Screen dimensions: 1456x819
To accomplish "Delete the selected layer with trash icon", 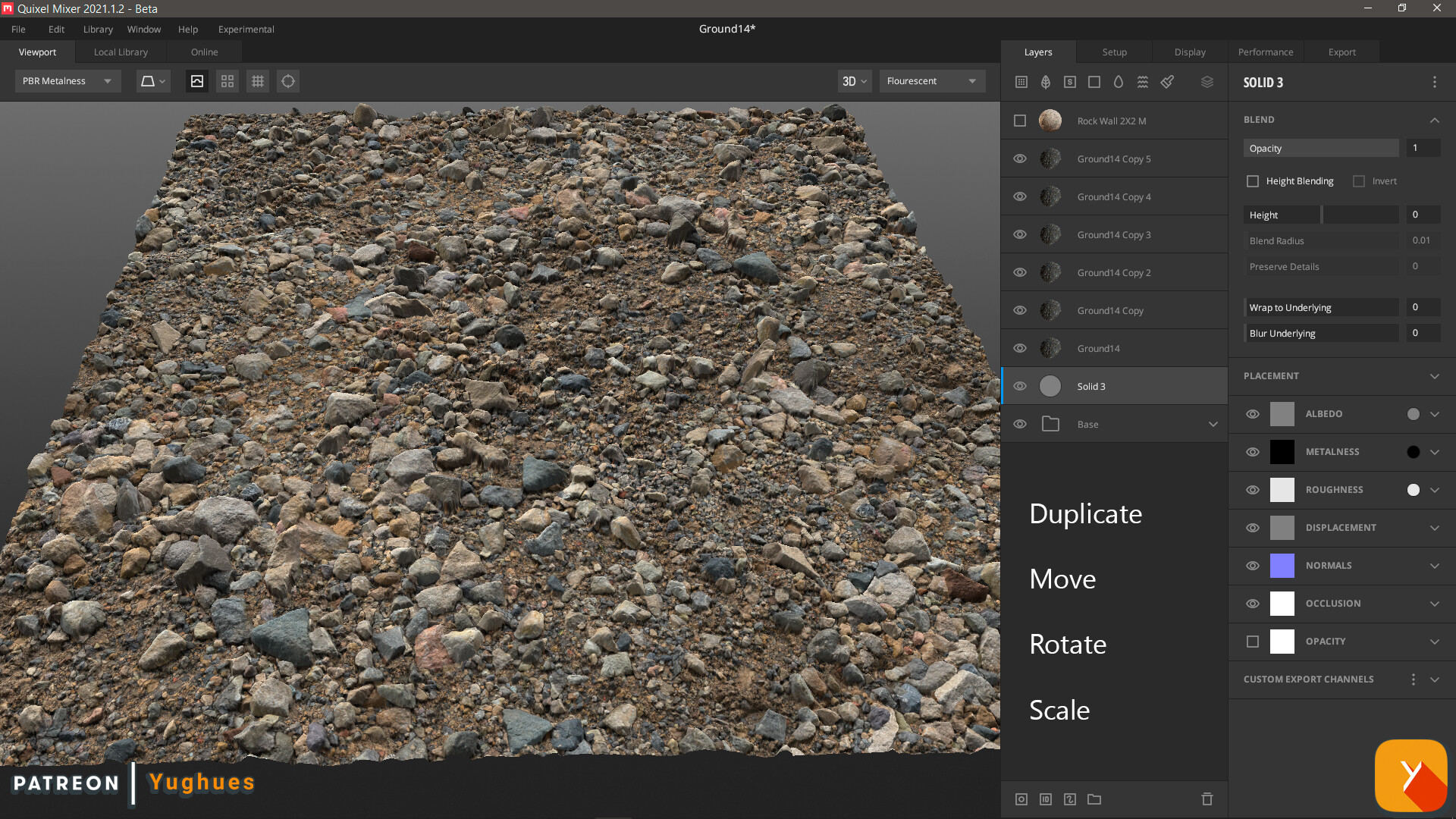I will pos(1207,799).
